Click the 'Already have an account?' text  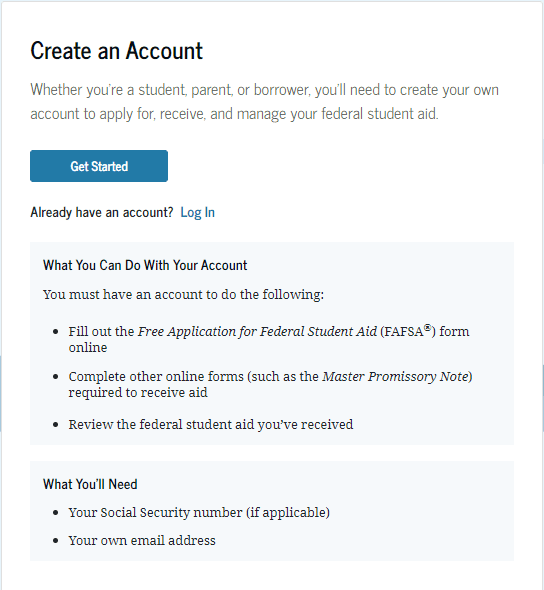102,212
